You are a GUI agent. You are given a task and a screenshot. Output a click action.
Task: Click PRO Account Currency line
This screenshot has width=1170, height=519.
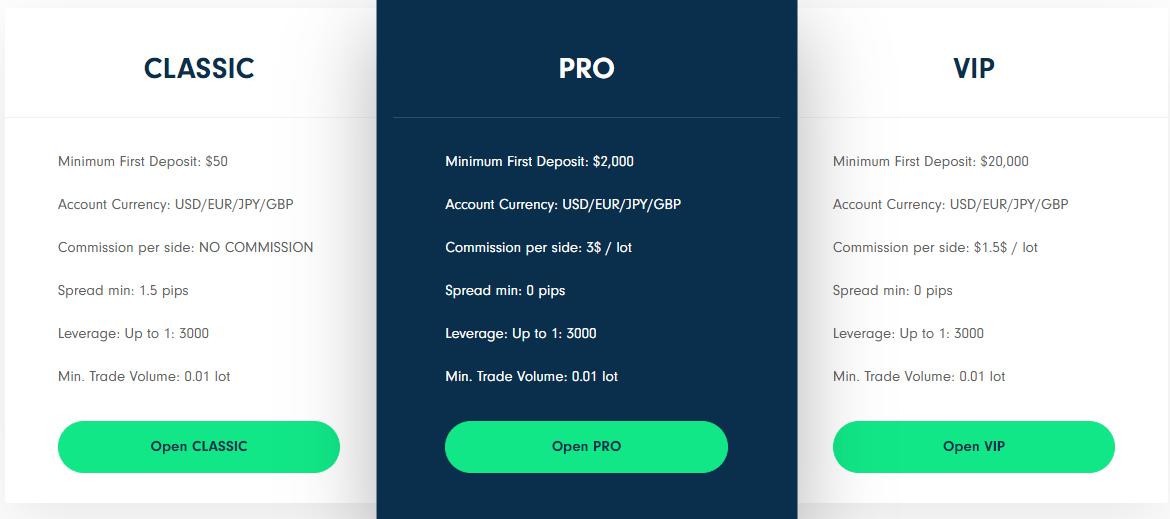coord(563,204)
